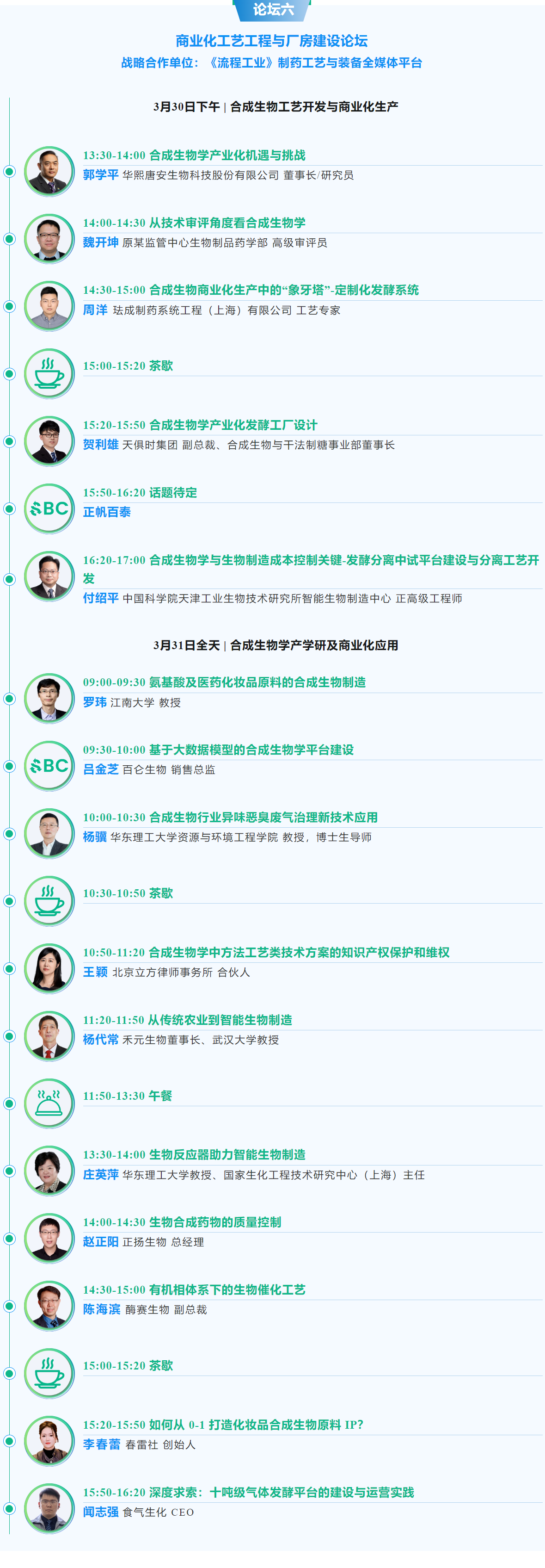545x1568 pixels.
Task: Click the 吕金芝 百仑生物 BC logo icon
Action: pos(49,766)
